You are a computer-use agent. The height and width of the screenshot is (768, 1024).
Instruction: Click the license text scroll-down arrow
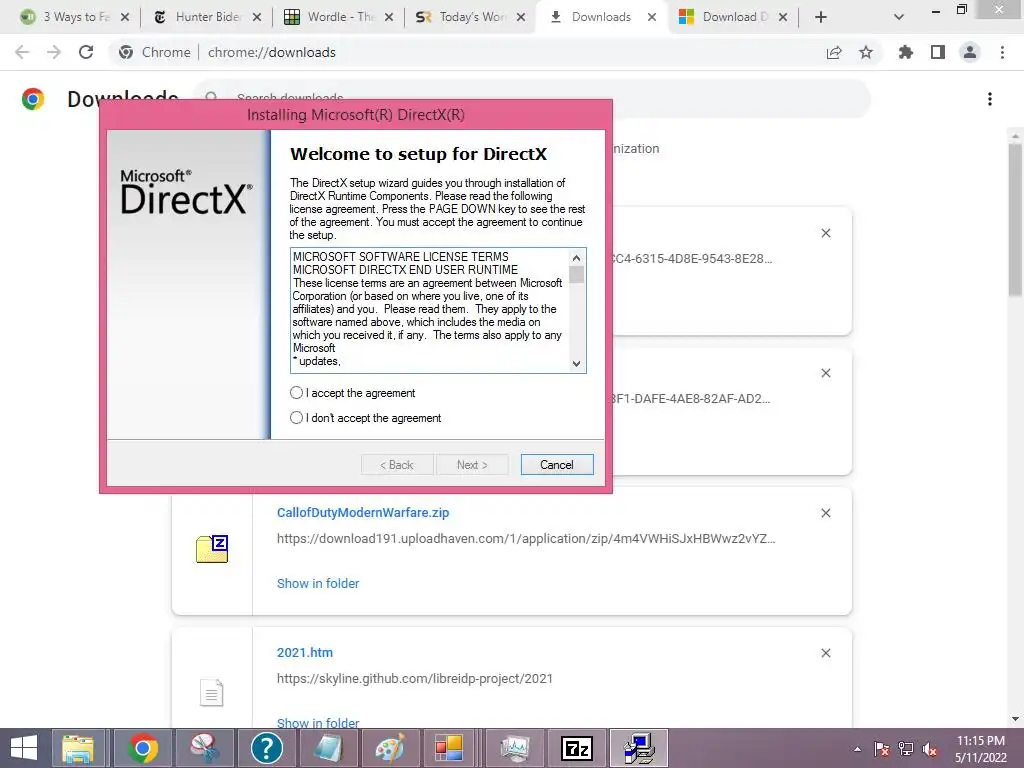pos(576,364)
